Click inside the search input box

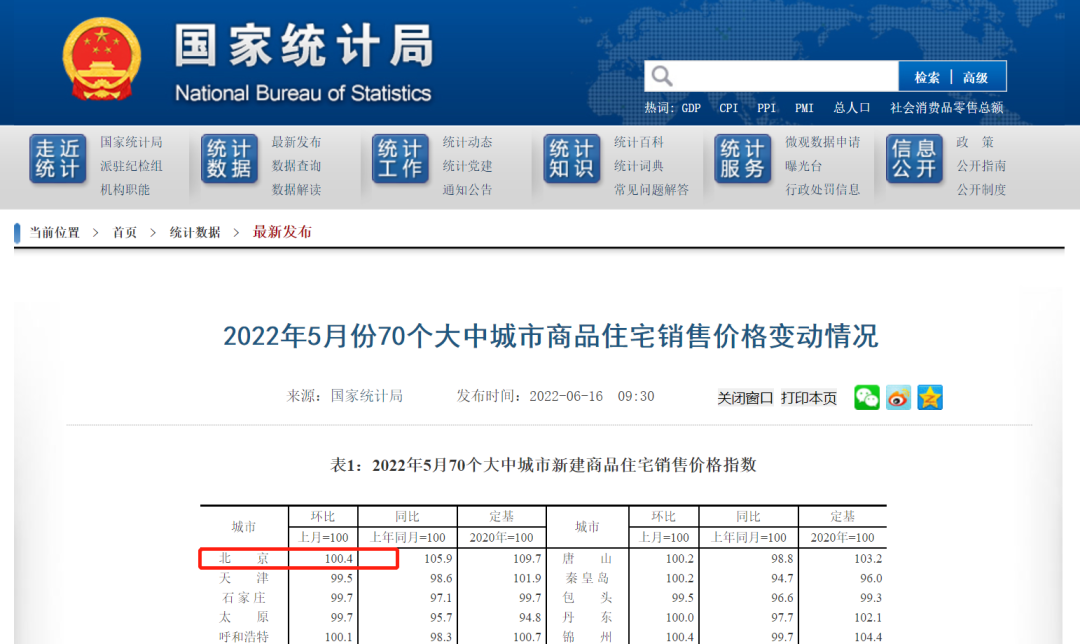click(x=780, y=75)
